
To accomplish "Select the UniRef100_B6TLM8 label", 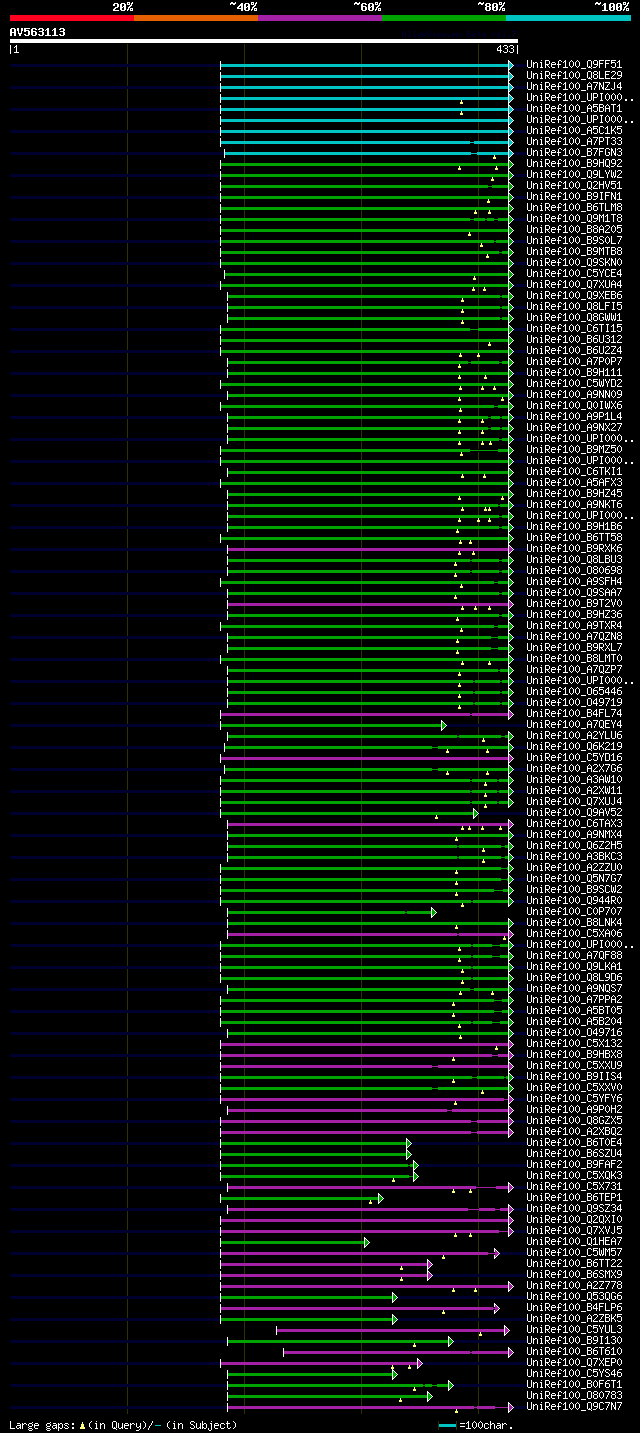I will (574, 207).
